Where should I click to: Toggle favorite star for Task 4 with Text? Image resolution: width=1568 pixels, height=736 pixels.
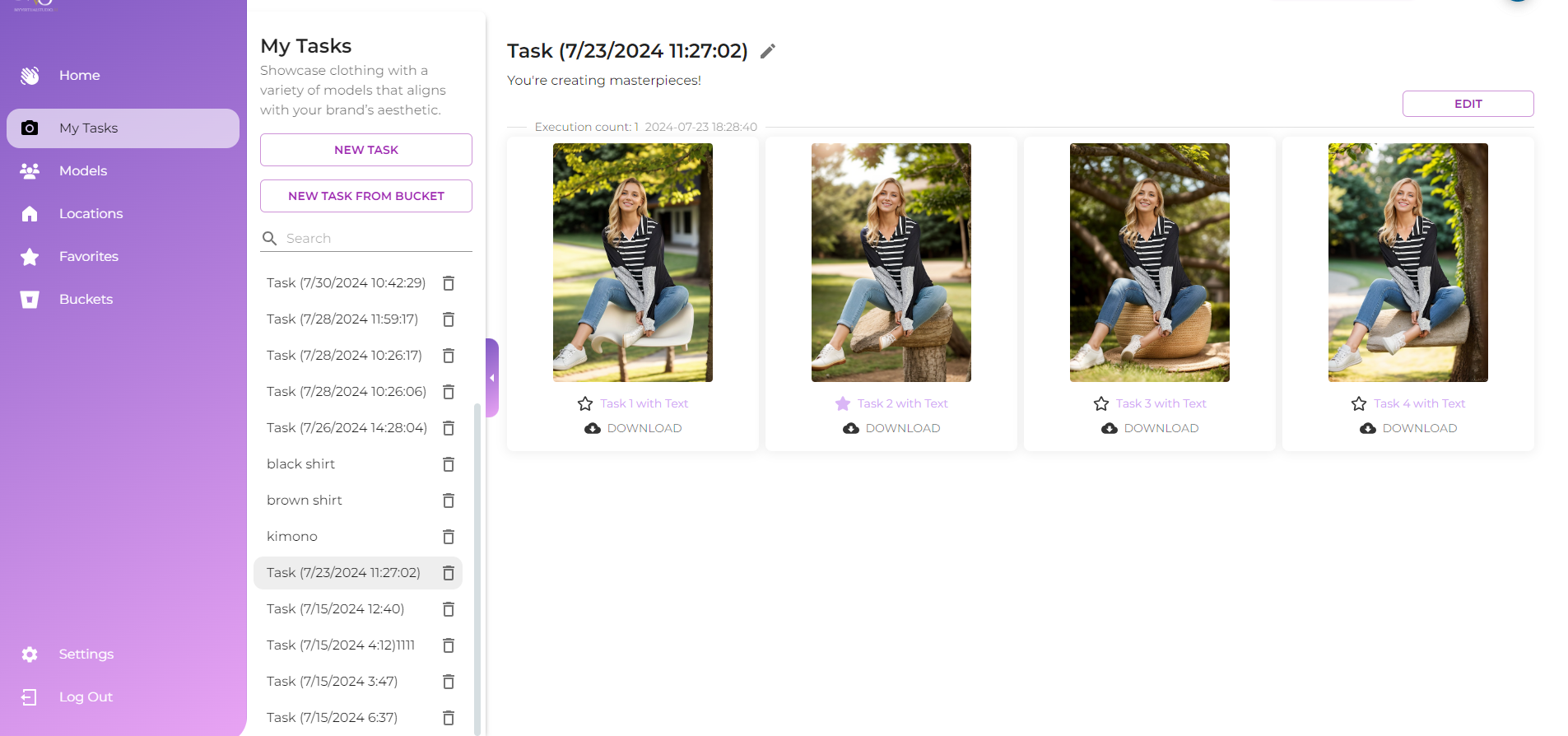1359,403
